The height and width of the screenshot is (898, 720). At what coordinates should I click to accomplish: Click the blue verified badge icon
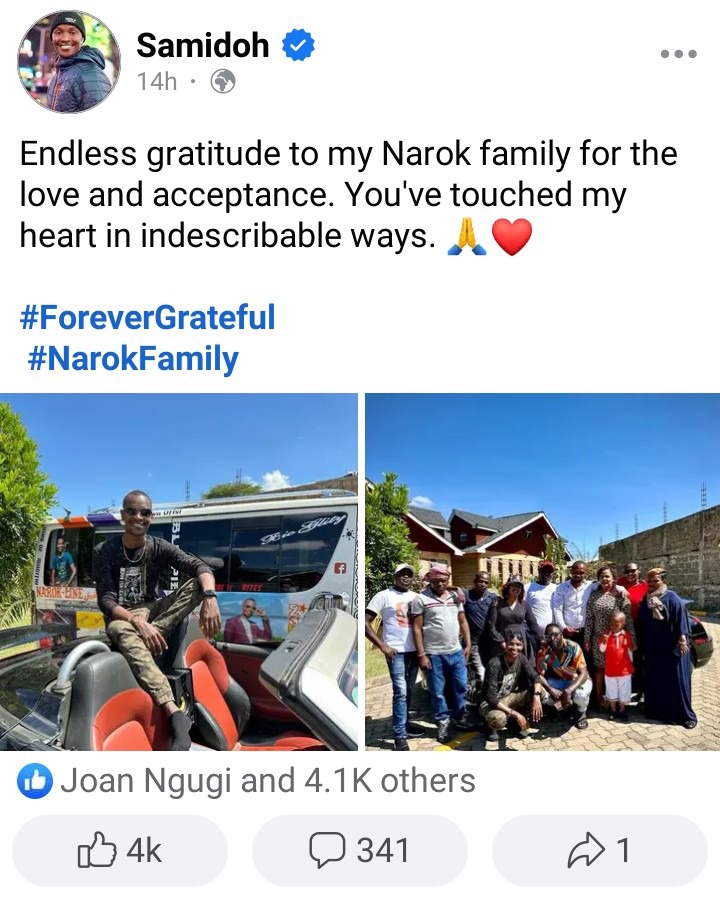coord(298,45)
